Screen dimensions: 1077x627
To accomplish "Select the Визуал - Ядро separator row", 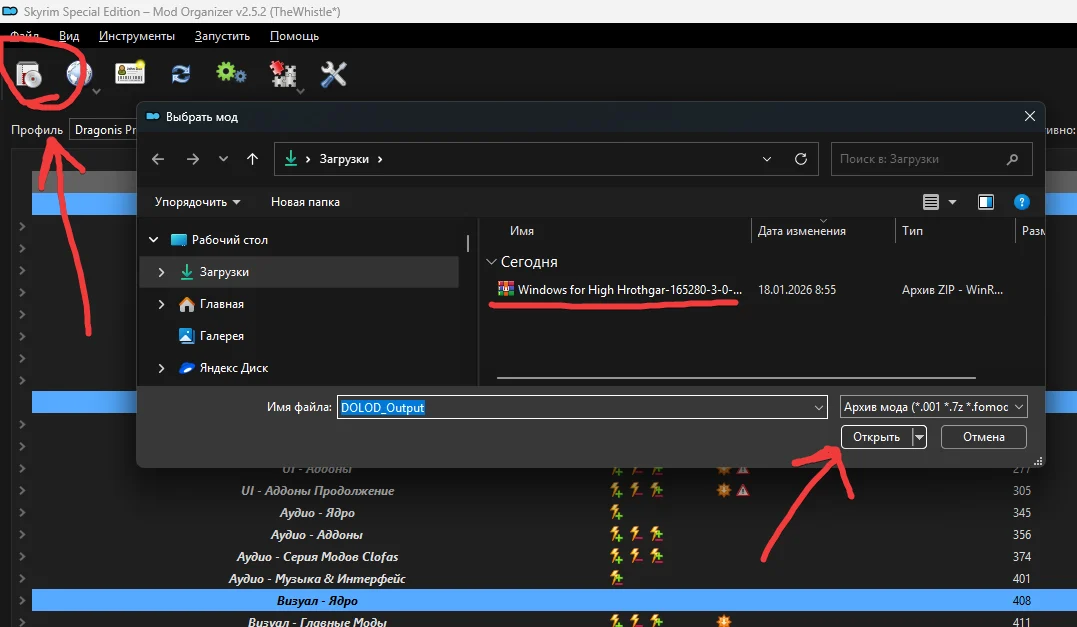I will 554,600.
